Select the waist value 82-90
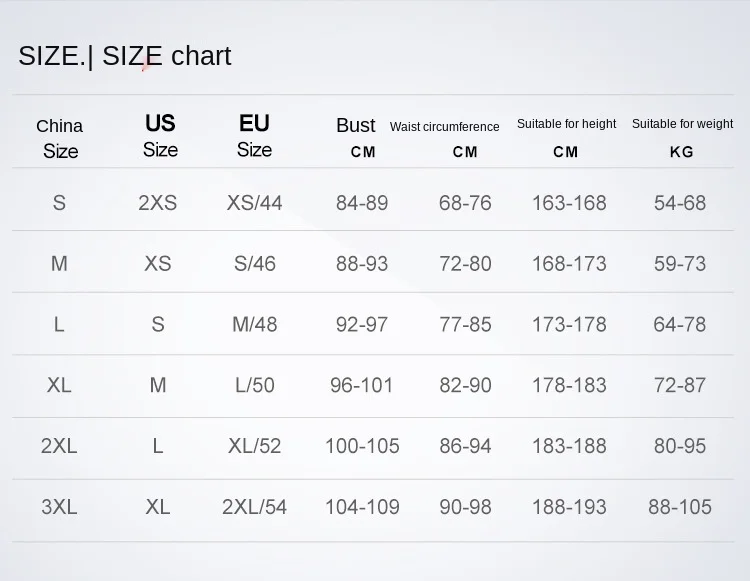The image size is (750, 581). point(465,386)
